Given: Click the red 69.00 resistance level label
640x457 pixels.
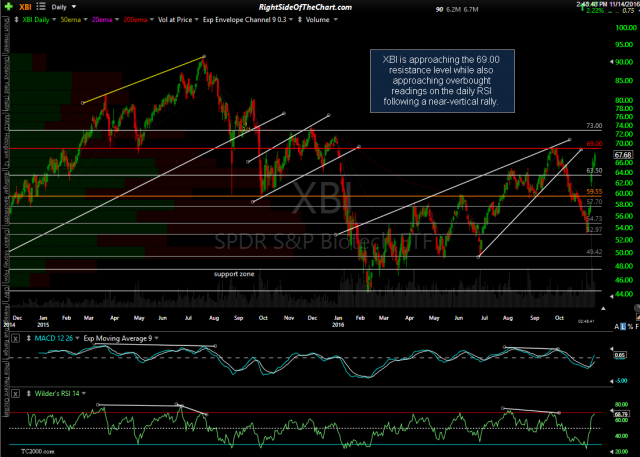Looking at the screenshot, I should pos(594,144).
